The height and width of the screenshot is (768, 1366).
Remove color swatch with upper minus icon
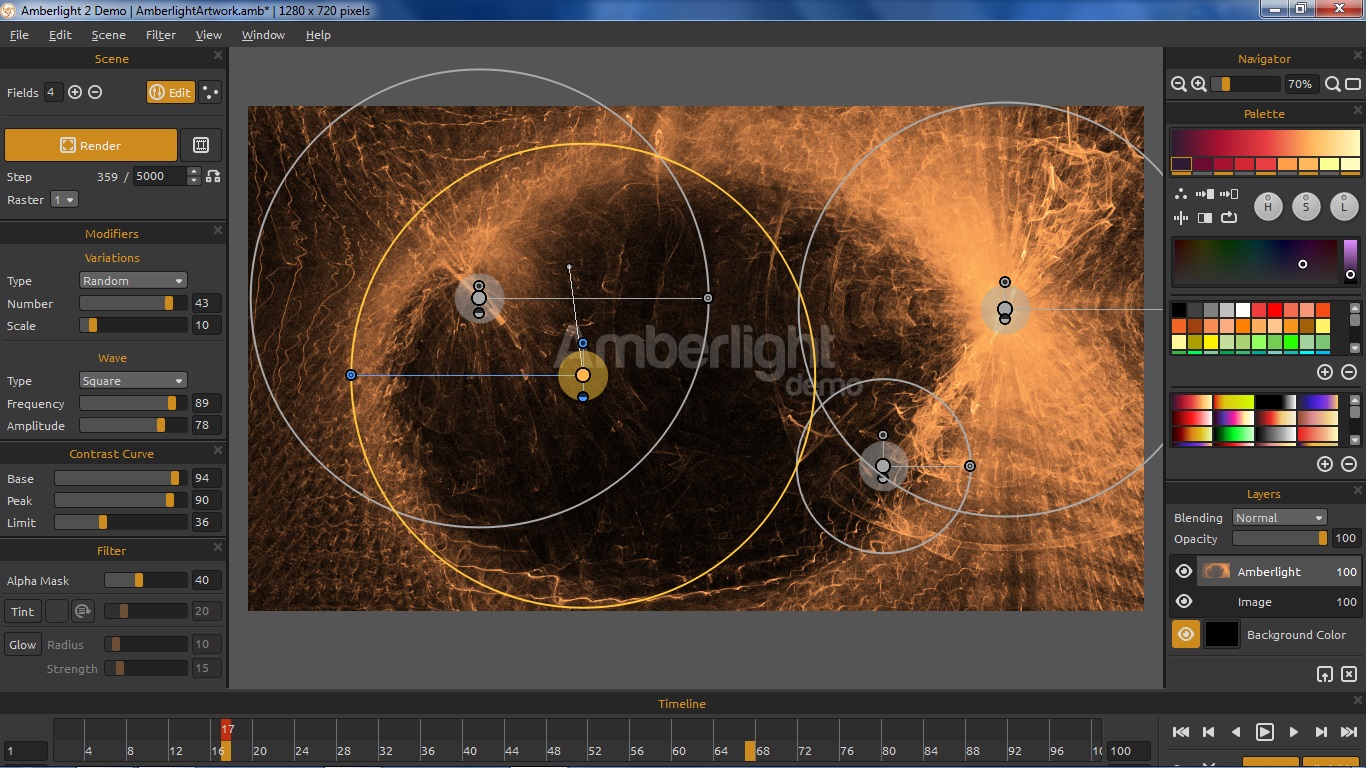pyautogui.click(x=1349, y=372)
